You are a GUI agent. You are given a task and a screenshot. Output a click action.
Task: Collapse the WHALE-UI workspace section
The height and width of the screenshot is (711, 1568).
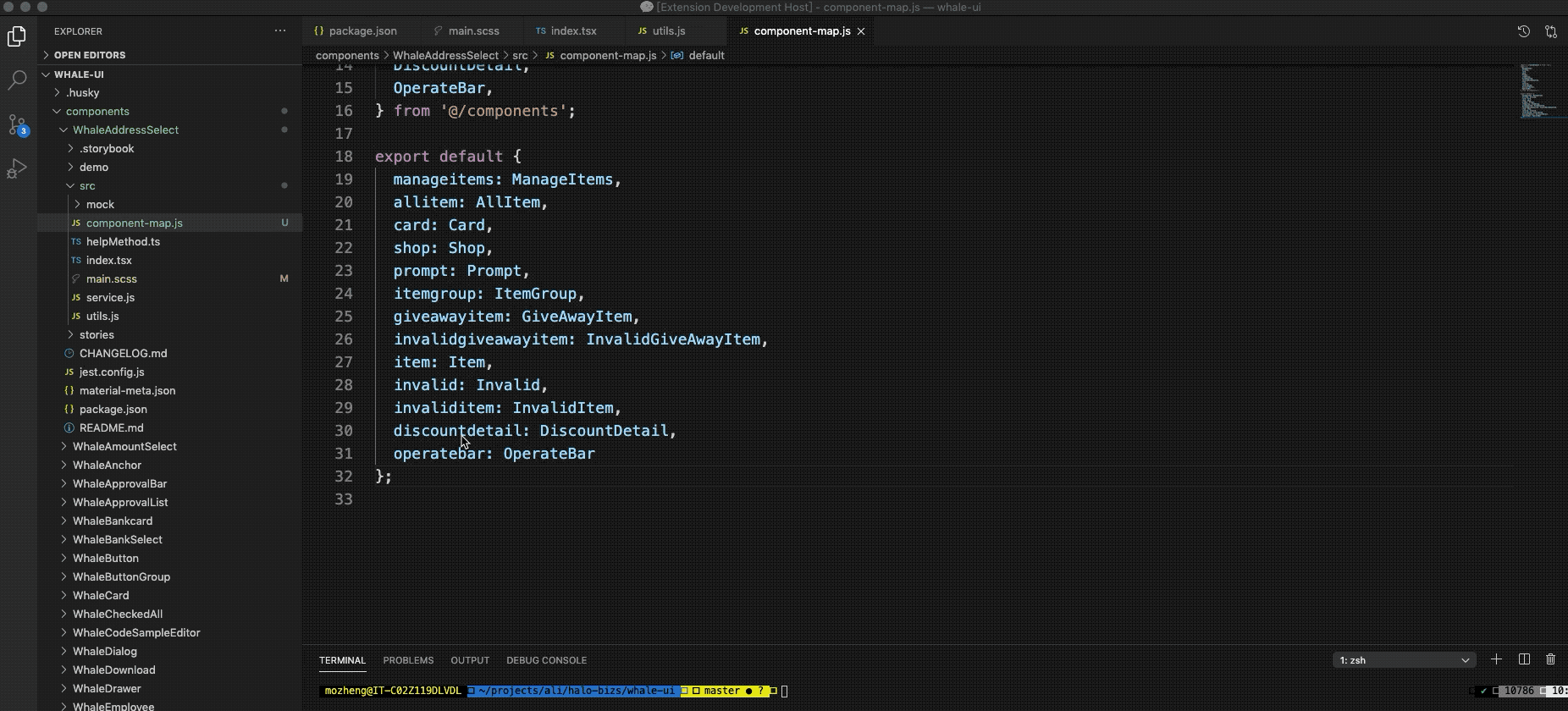tap(169, 74)
